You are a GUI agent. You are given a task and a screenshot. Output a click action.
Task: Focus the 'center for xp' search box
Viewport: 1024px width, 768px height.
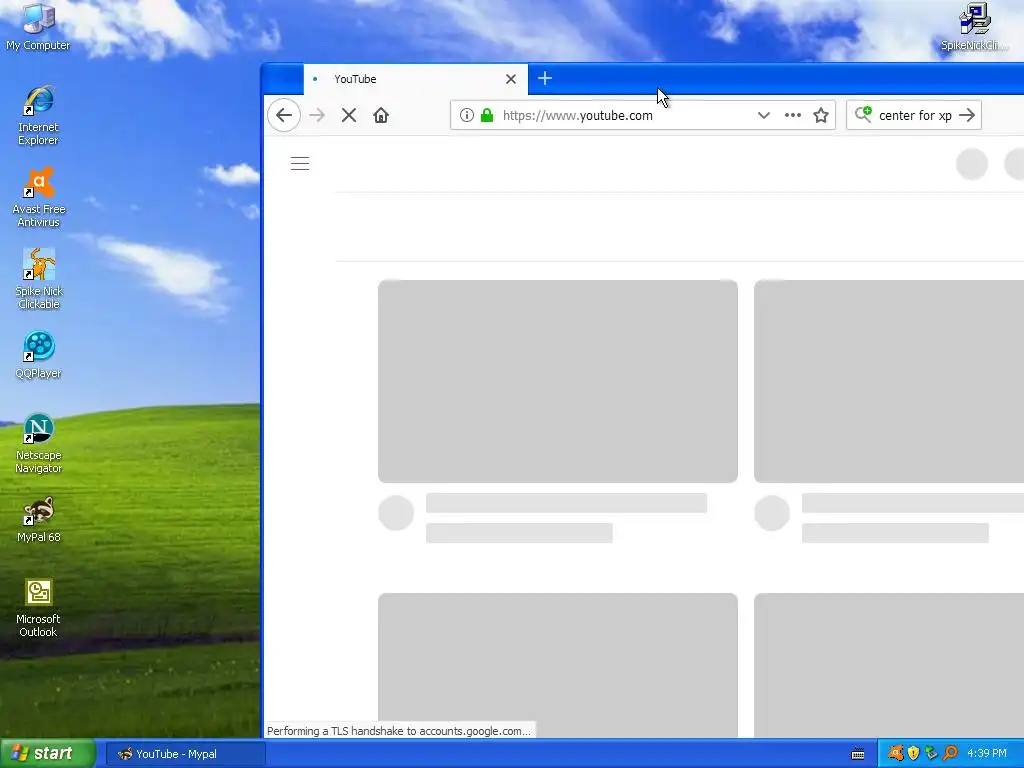915,116
